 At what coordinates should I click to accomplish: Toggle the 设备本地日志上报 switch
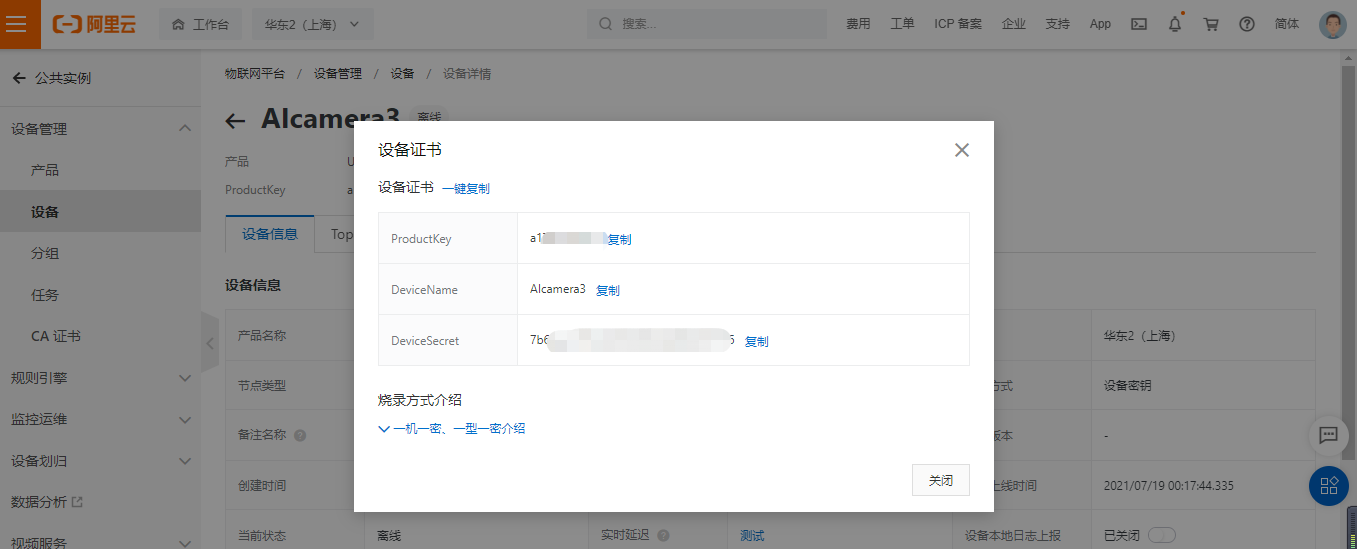1162,536
